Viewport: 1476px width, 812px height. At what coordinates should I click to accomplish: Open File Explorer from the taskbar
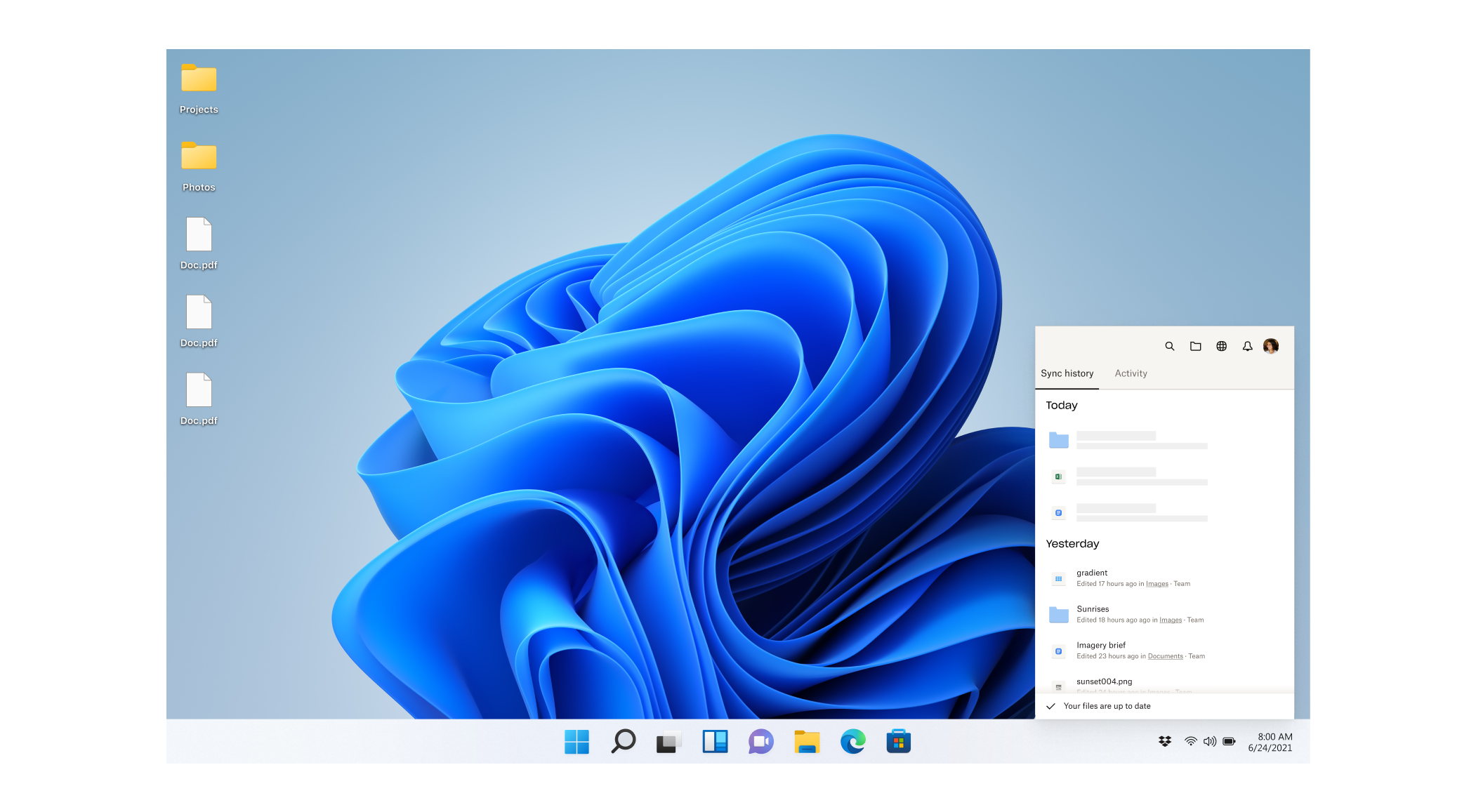(x=807, y=740)
